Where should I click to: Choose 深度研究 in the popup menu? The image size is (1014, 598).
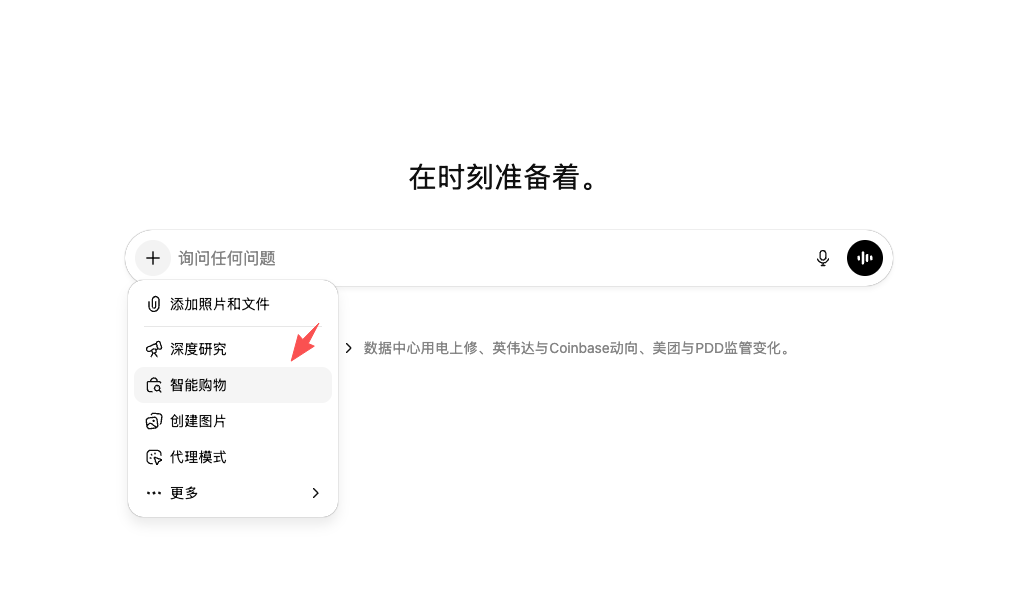198,349
